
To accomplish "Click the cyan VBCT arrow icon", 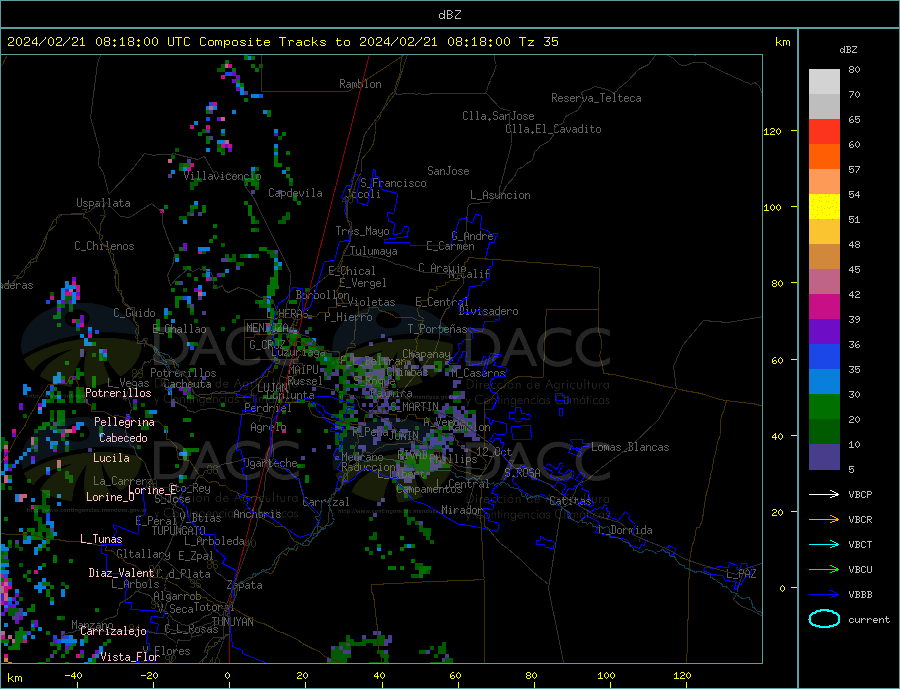I will point(824,544).
